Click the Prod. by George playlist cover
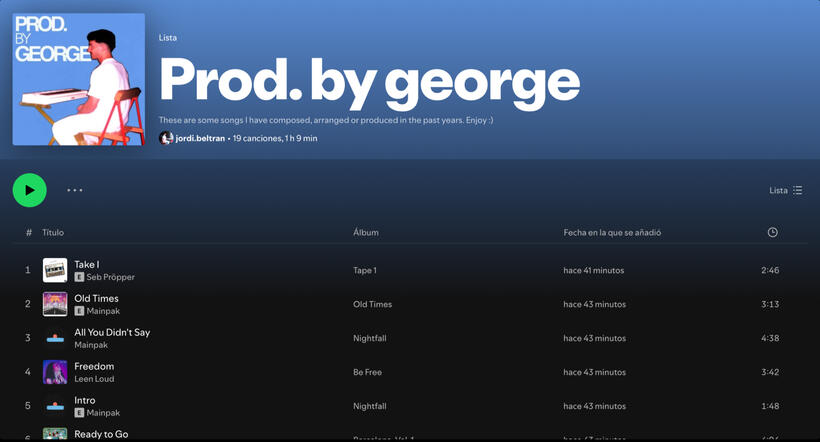The height and width of the screenshot is (442, 820). tap(78, 79)
